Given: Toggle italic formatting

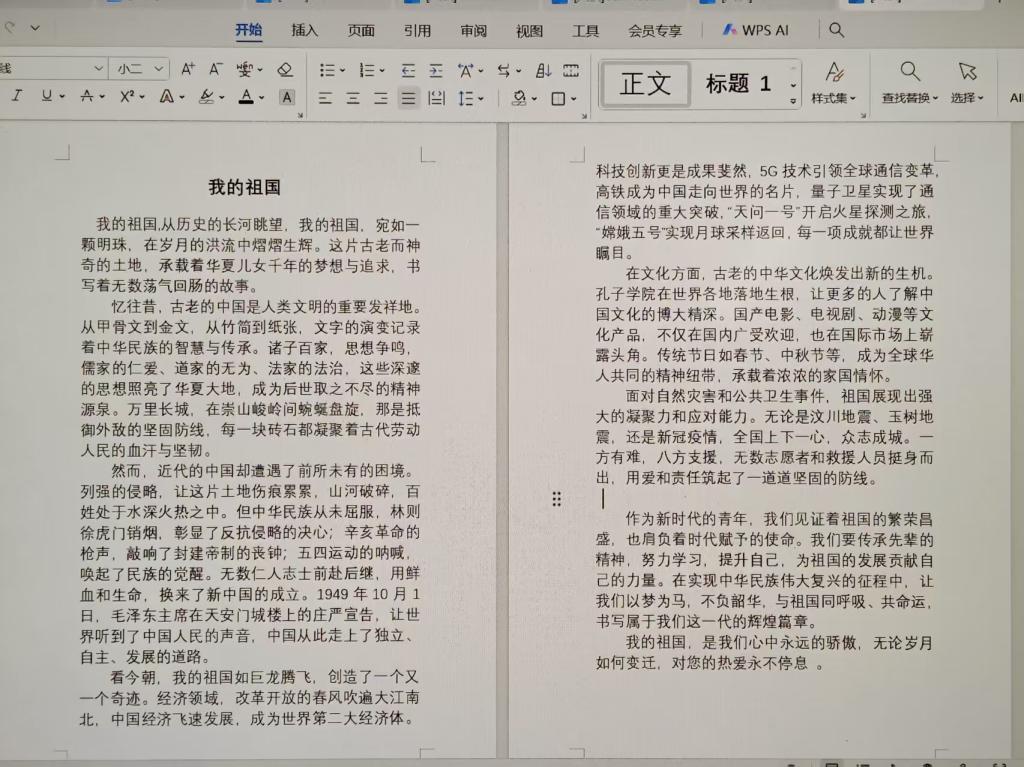Looking at the screenshot, I should click(16, 96).
